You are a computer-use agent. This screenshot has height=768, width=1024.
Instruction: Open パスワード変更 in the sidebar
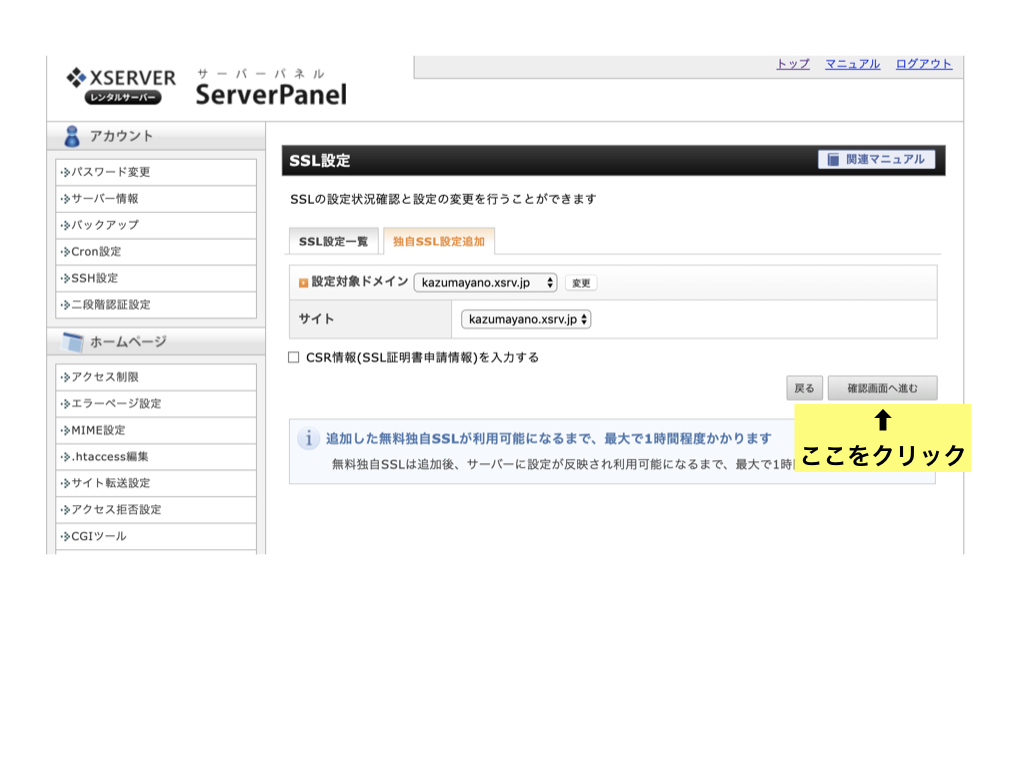(156, 172)
